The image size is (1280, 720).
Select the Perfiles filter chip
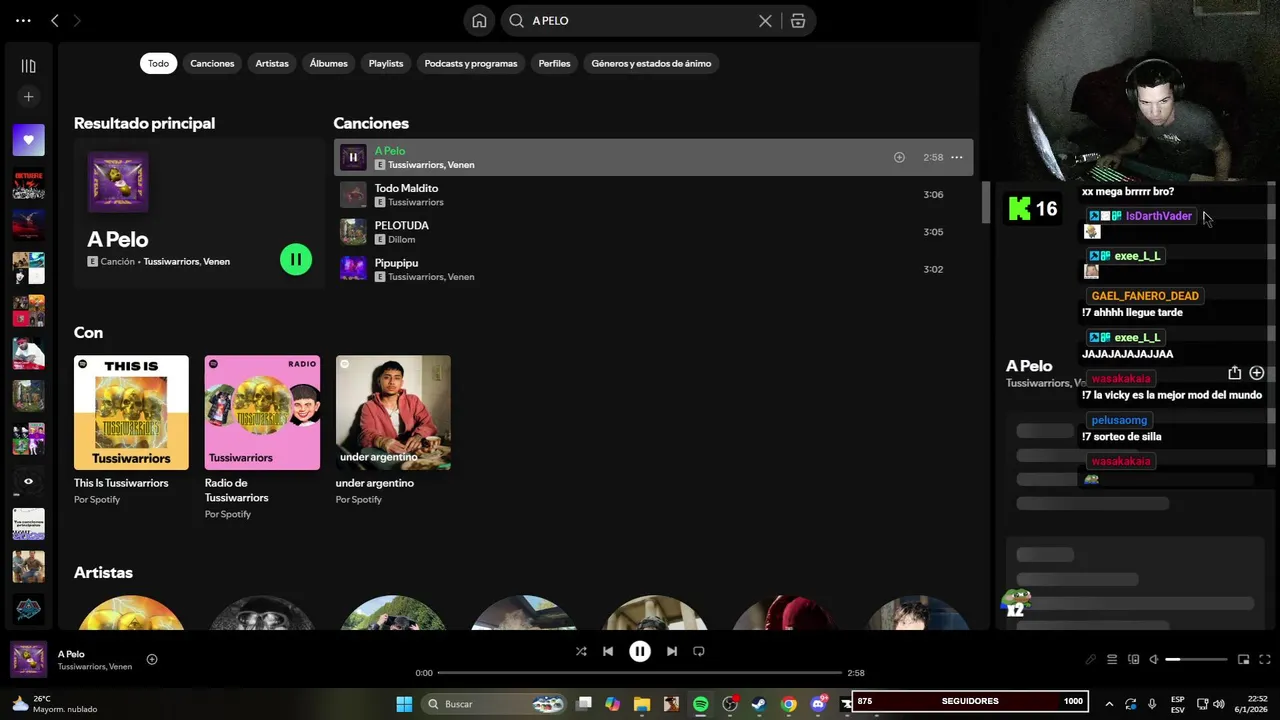pos(554,63)
